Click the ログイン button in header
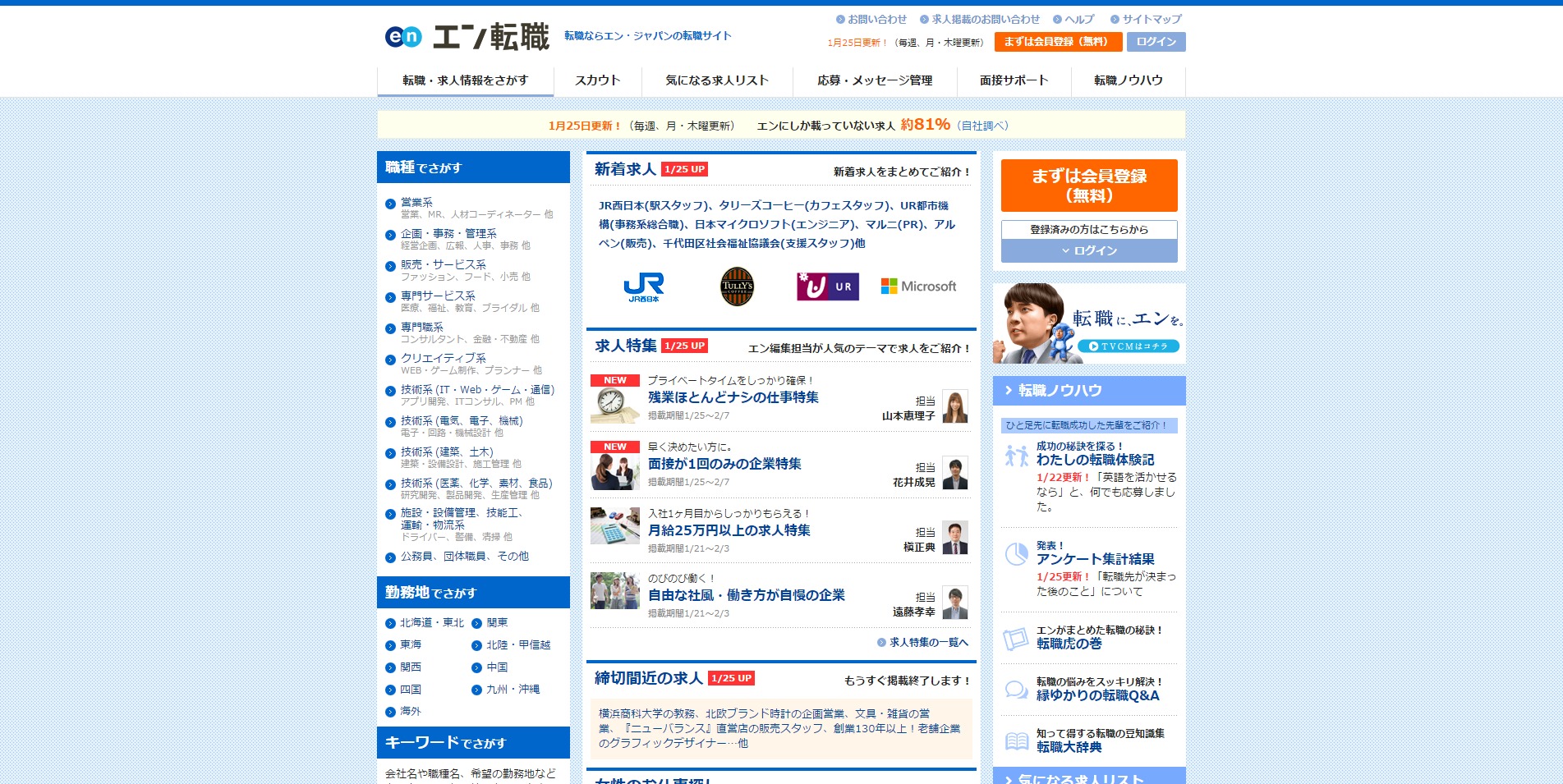 pos(1156,42)
